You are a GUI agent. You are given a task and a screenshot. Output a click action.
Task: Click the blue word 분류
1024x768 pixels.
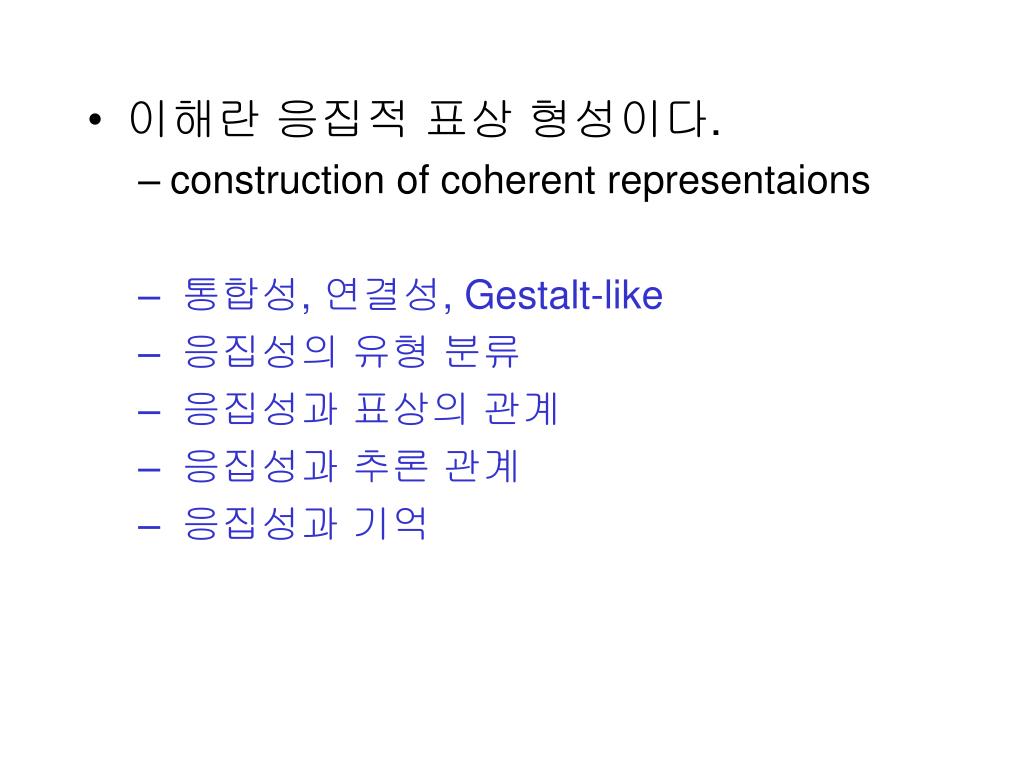[x=482, y=351]
